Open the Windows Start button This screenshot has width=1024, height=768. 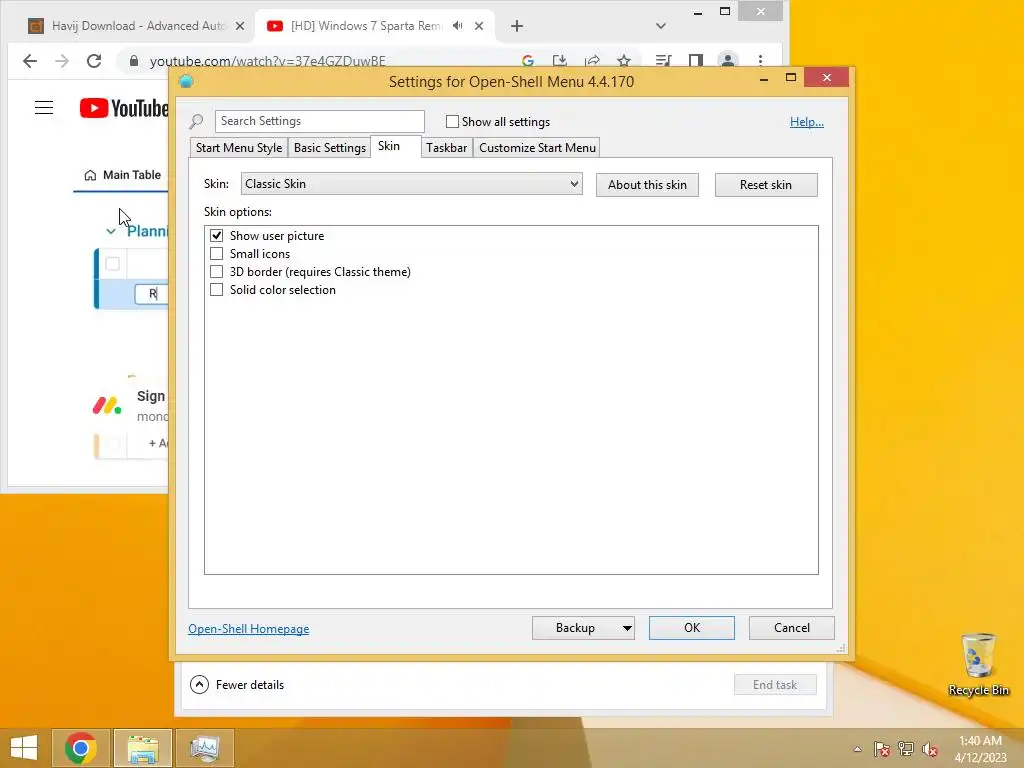(24, 748)
